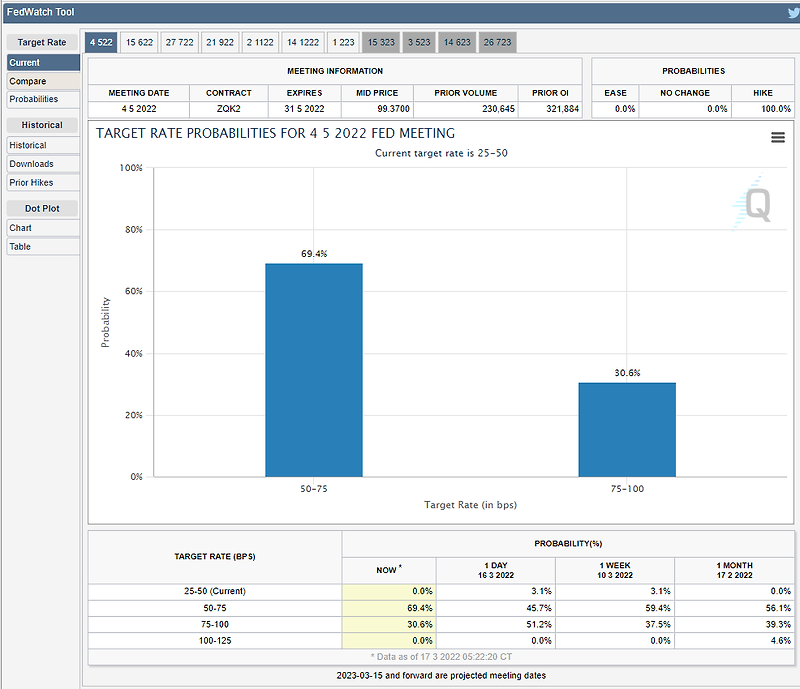Screen dimensions: 800x689
Task: Click the 59.4% one-week probability cell
Action: coord(615,608)
